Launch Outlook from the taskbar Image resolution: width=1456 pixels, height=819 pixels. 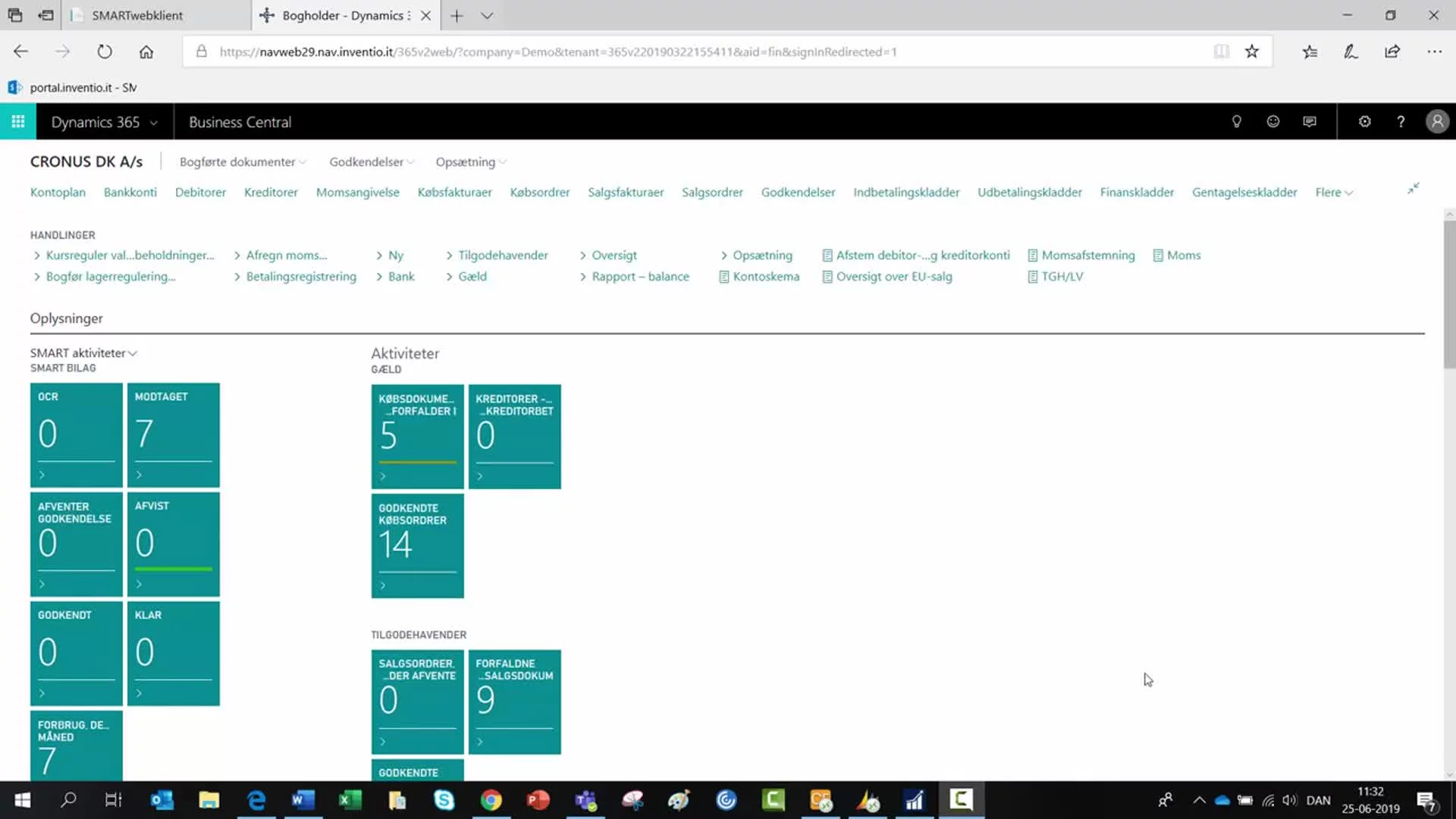(162, 800)
